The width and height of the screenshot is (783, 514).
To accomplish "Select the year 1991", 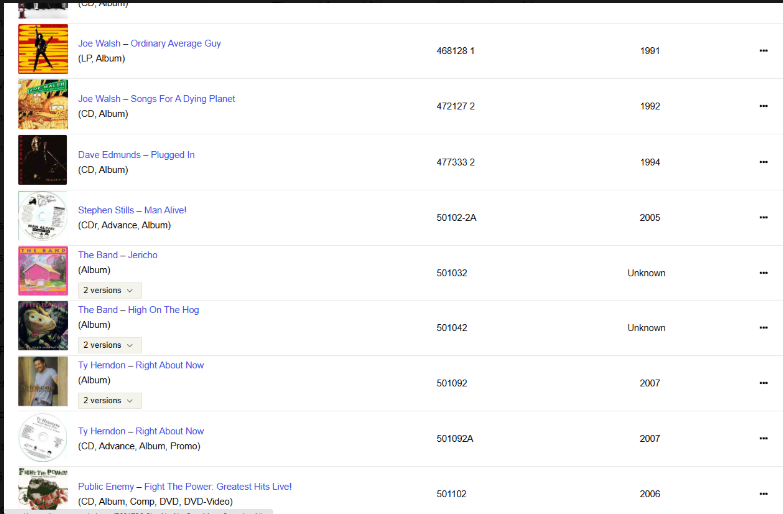I will coord(650,50).
